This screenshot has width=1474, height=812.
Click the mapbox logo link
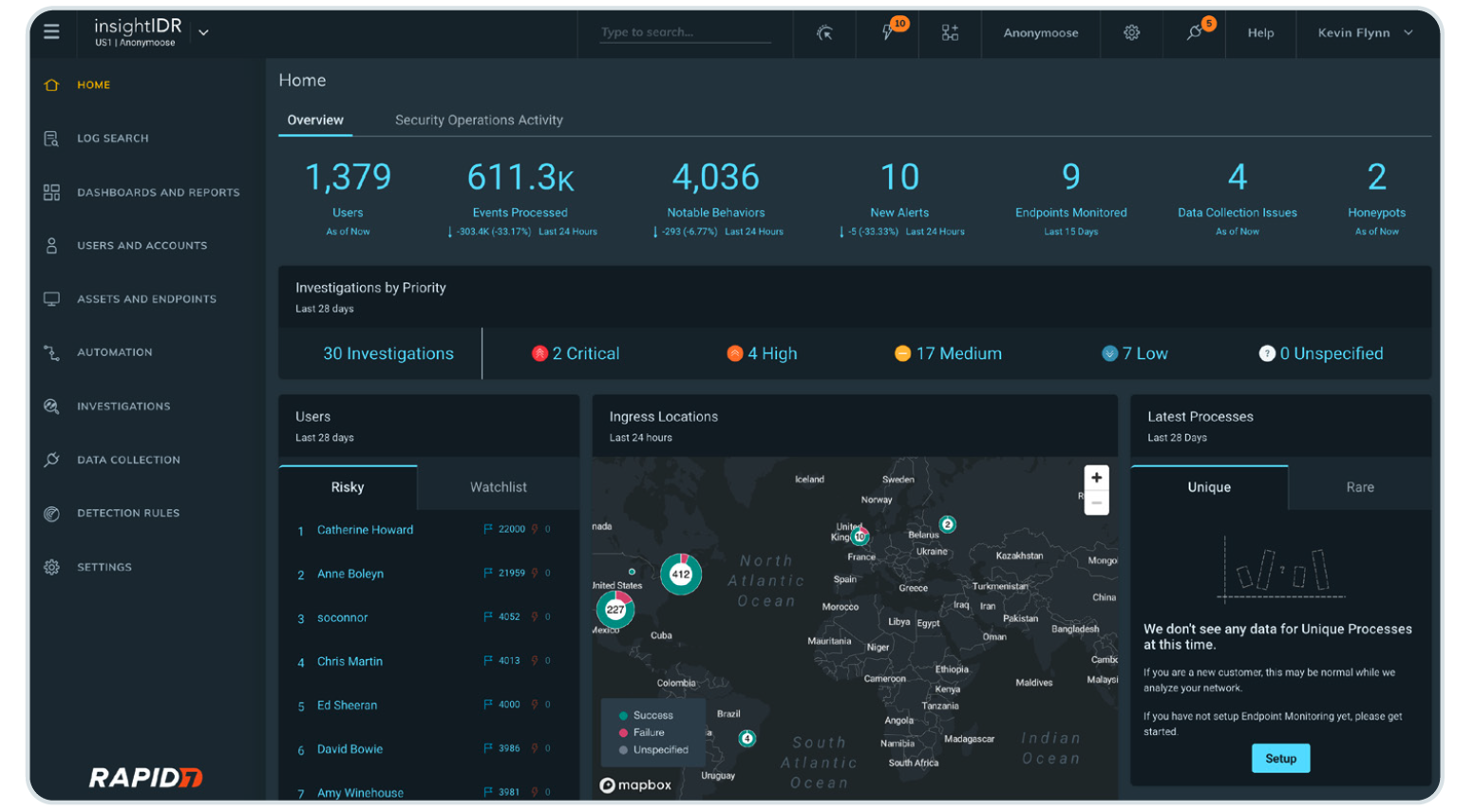point(635,784)
